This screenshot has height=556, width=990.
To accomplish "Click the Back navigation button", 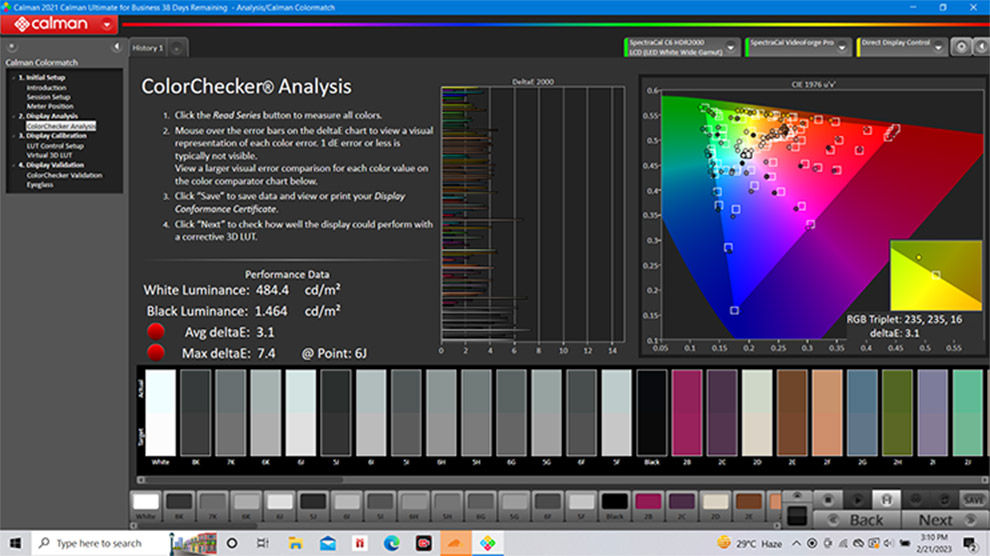I will point(857,520).
